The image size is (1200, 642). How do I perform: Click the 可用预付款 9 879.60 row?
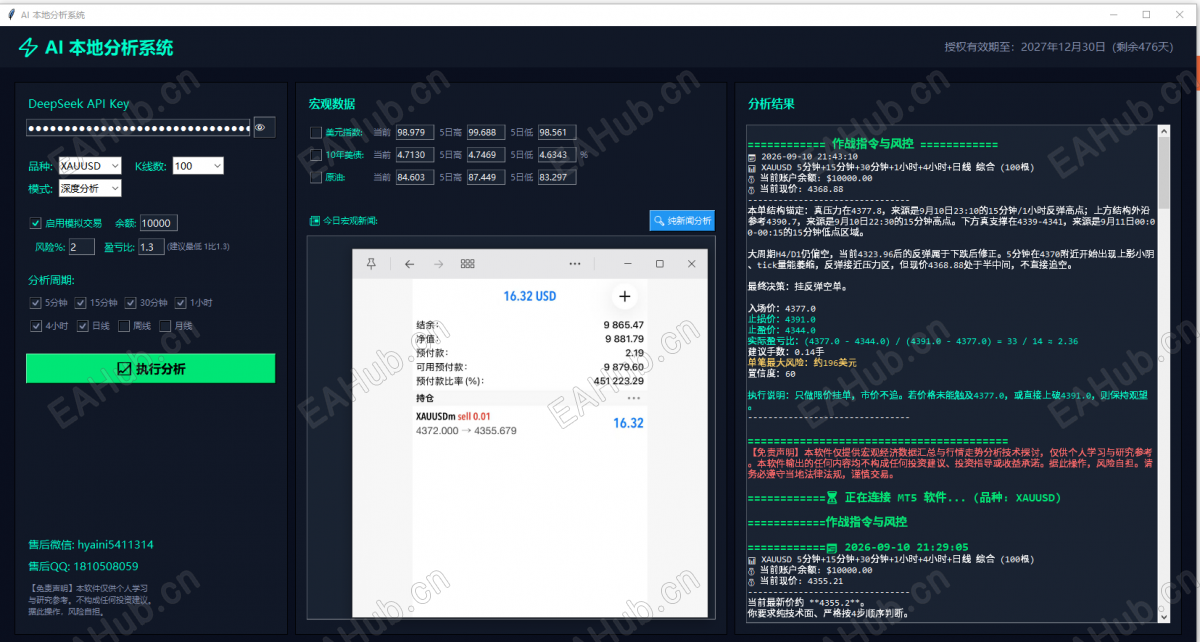tap(530, 367)
